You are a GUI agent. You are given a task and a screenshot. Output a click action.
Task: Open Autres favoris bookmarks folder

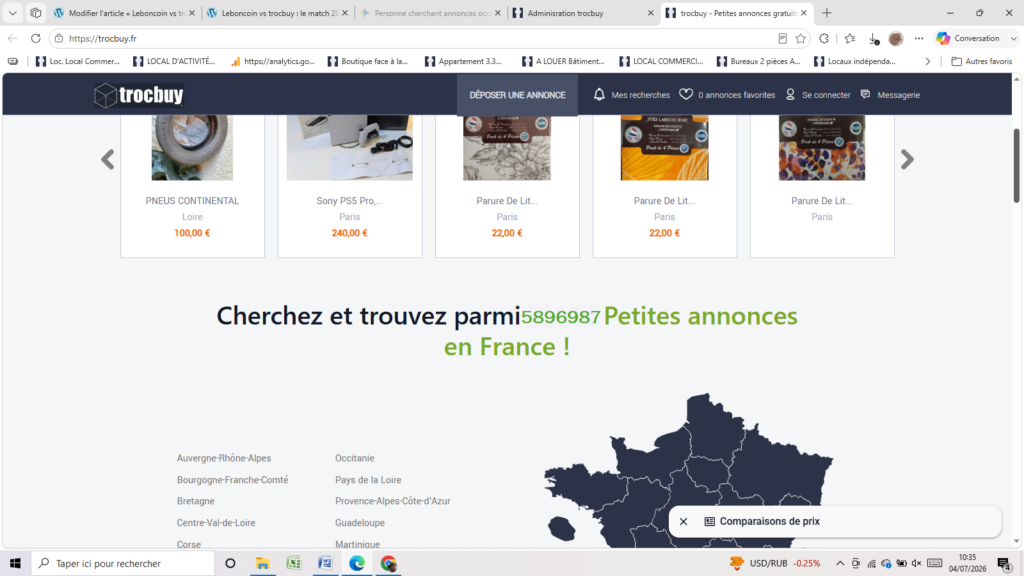coord(982,61)
